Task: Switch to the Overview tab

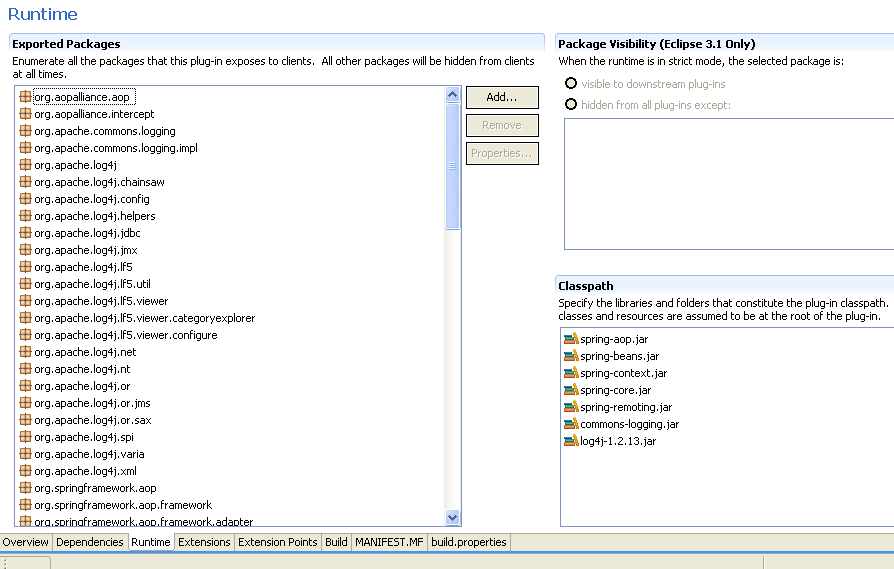Action: tap(26, 542)
